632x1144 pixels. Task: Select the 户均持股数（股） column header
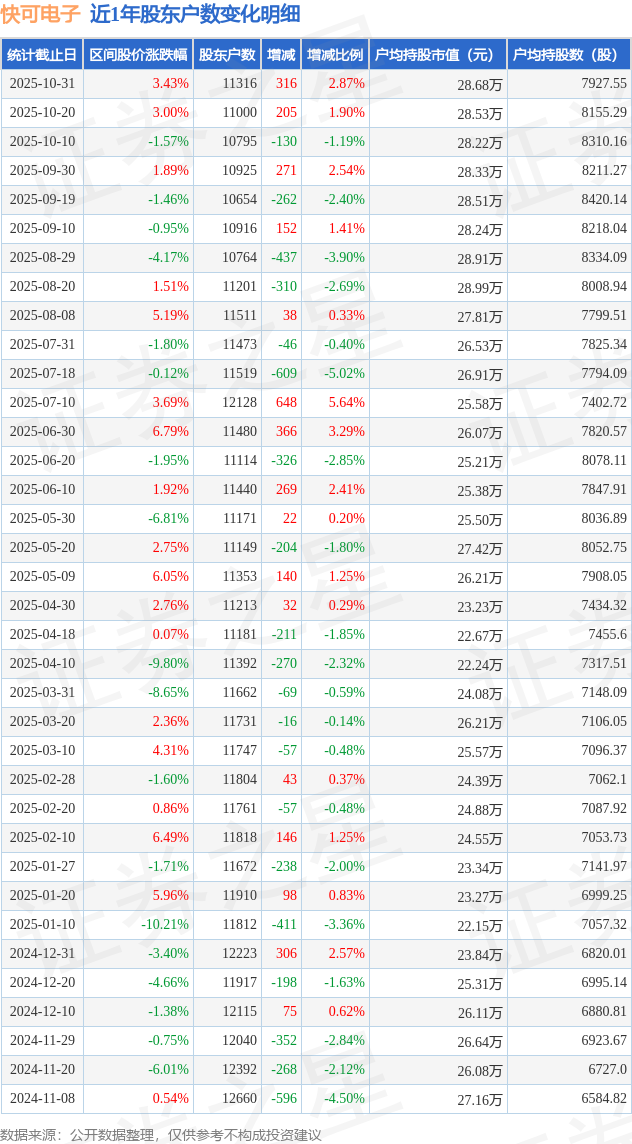[568, 55]
